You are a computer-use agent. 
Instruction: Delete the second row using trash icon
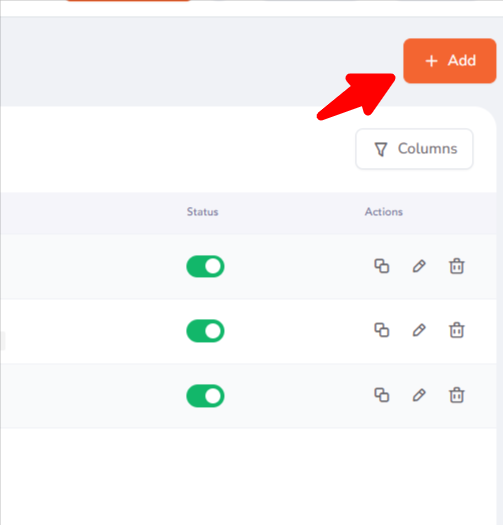[x=456, y=330]
